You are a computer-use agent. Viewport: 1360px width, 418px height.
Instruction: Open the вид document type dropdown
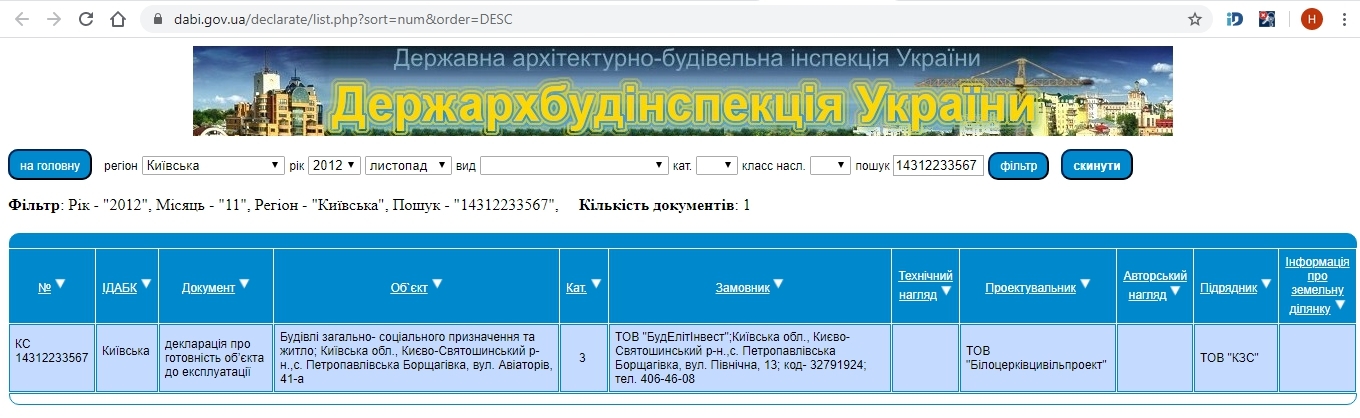coord(574,165)
